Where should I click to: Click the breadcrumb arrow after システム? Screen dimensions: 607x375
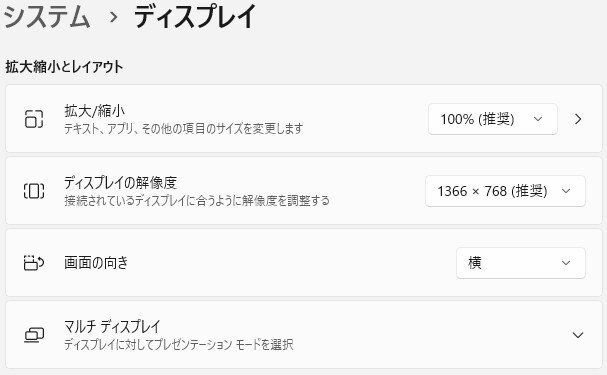point(113,17)
